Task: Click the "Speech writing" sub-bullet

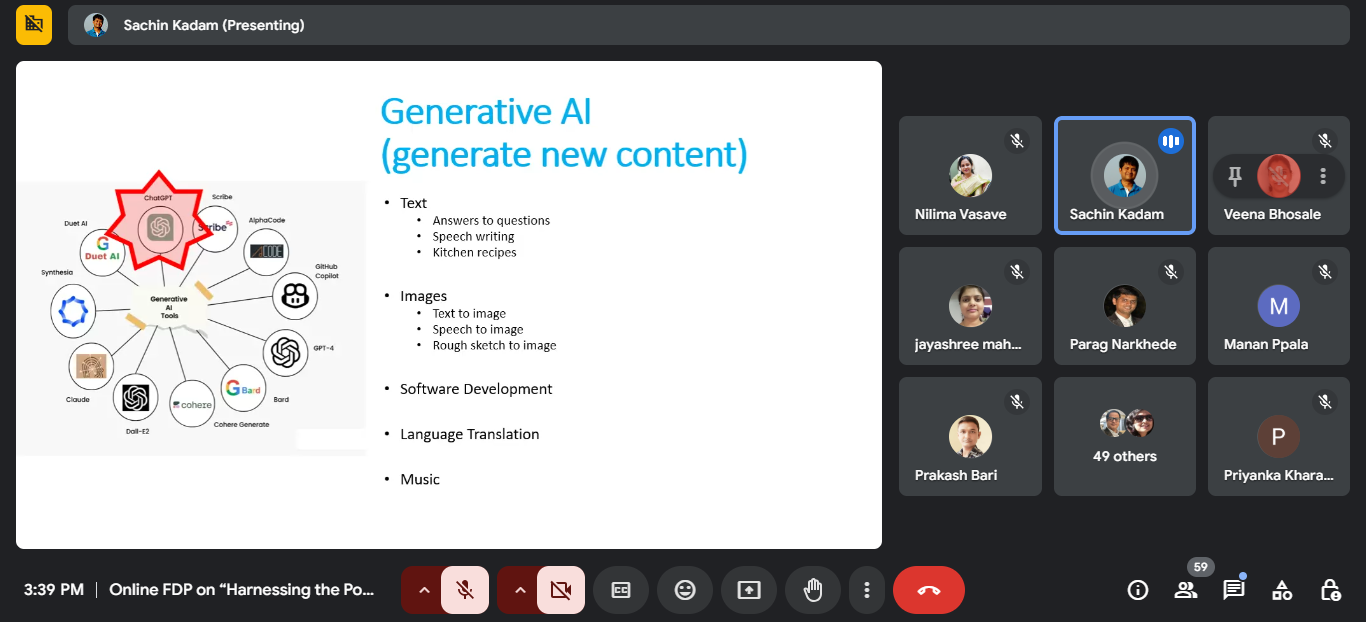Action: tap(473, 236)
